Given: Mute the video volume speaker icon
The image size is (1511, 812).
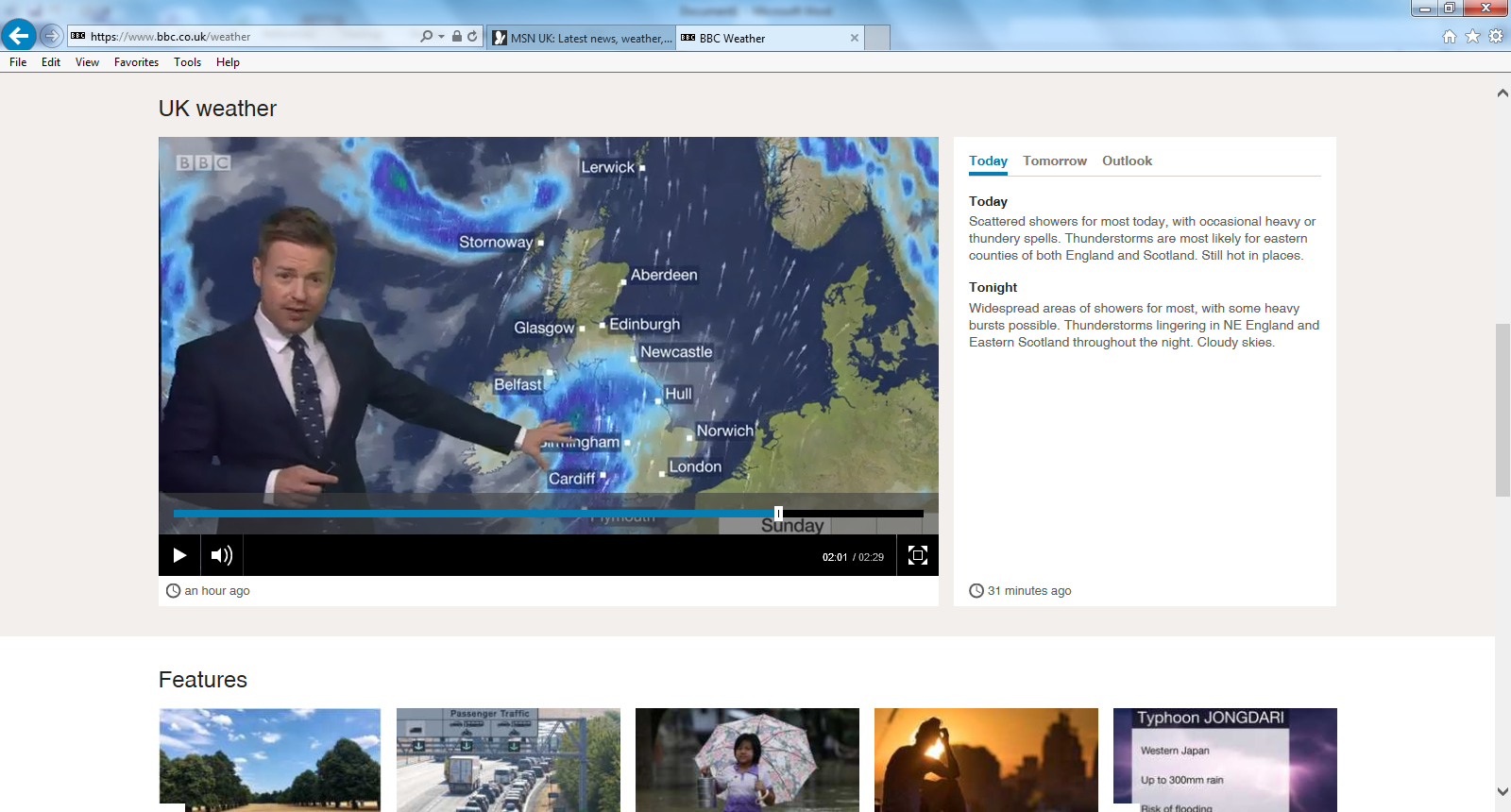Looking at the screenshot, I should pyautogui.click(x=222, y=555).
